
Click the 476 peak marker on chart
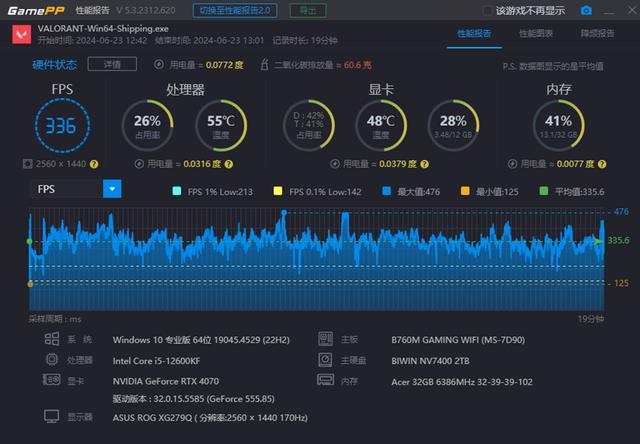click(x=284, y=212)
